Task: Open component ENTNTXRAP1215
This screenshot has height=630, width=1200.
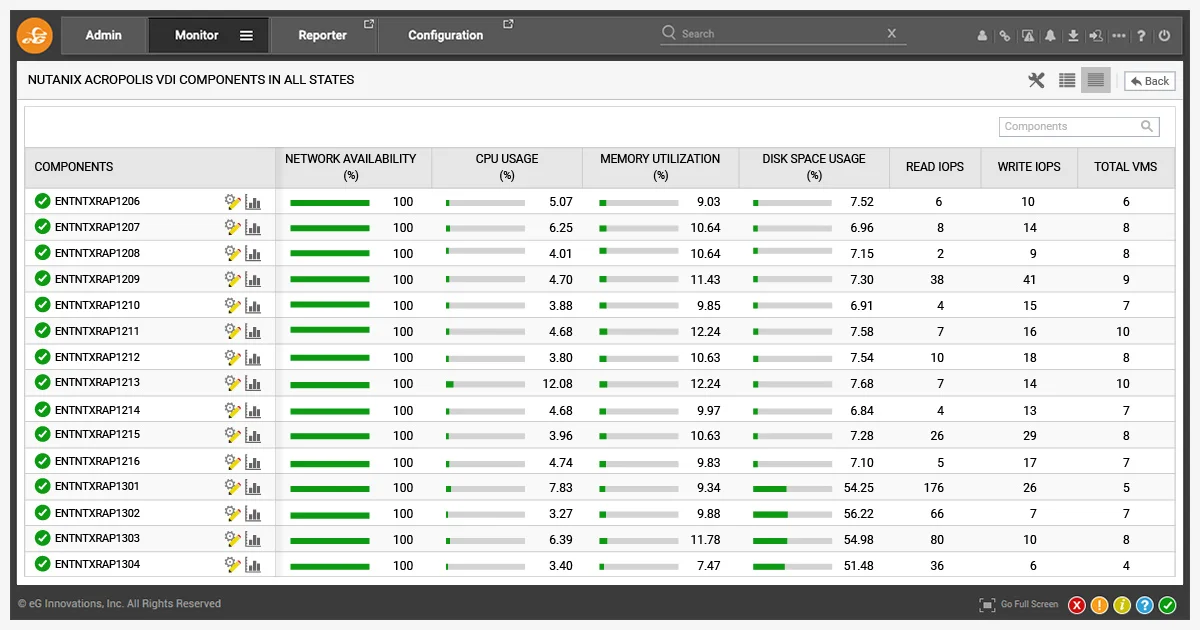Action: (x=97, y=435)
